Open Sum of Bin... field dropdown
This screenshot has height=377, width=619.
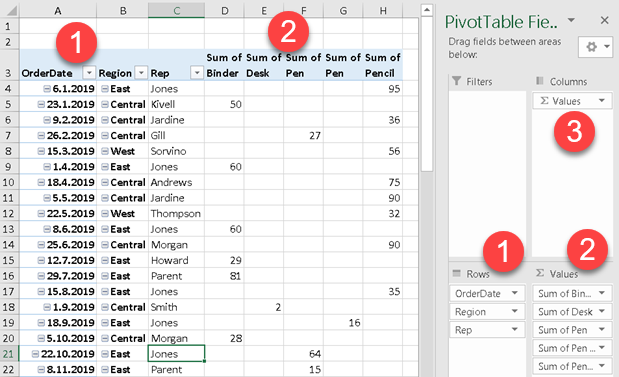click(x=602, y=293)
